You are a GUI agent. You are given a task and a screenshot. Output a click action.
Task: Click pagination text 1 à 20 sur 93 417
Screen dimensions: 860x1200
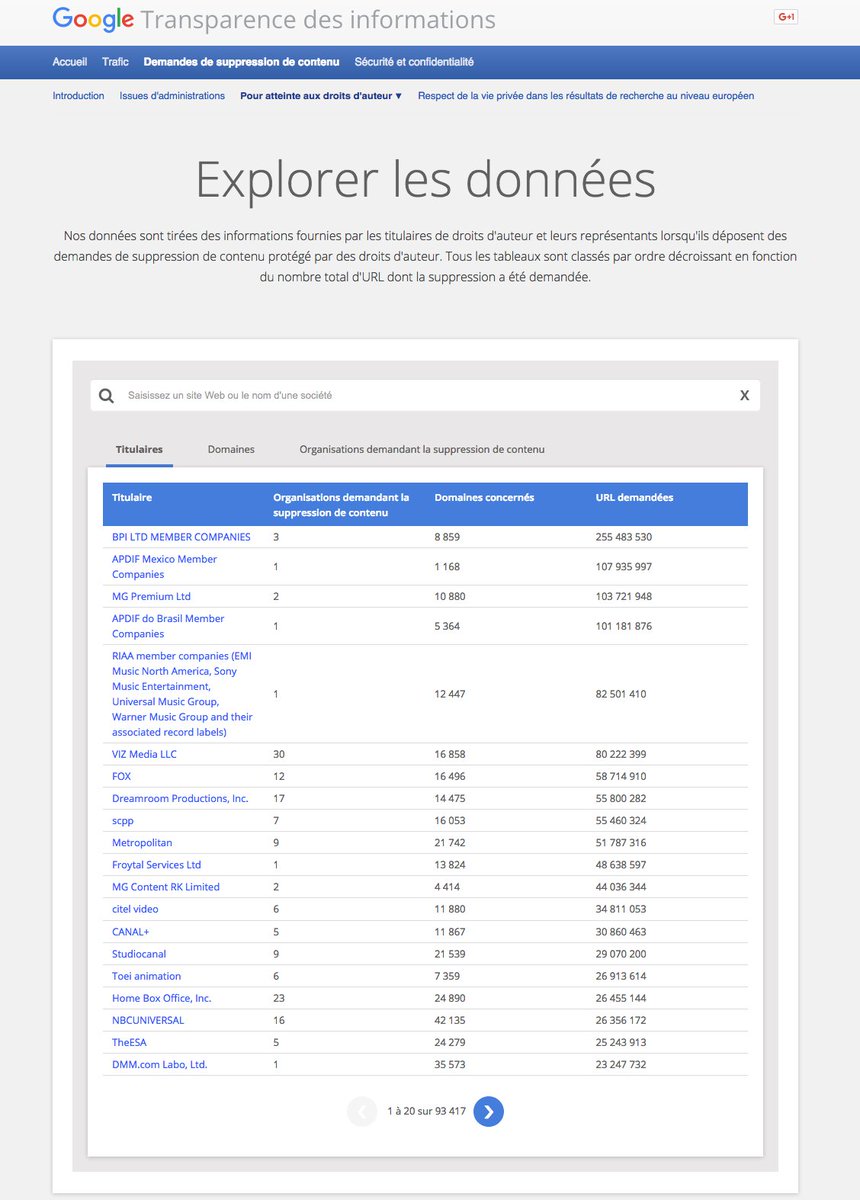[427, 1111]
